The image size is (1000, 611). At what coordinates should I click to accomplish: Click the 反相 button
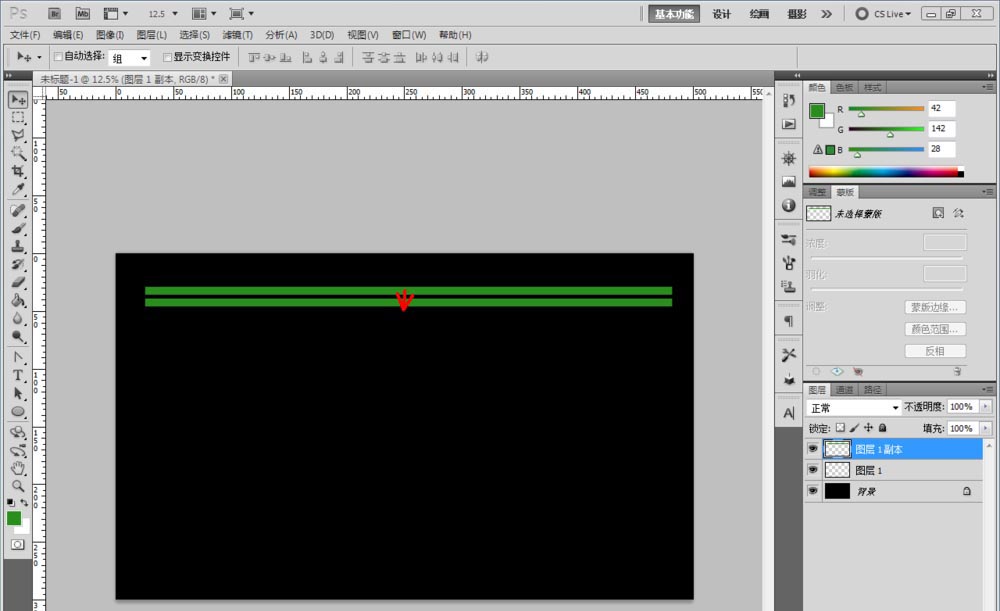click(935, 351)
